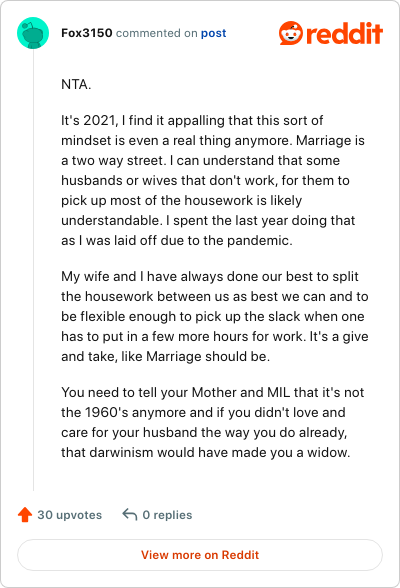Click the paragraph starting "My wife and I"

pos(215,316)
